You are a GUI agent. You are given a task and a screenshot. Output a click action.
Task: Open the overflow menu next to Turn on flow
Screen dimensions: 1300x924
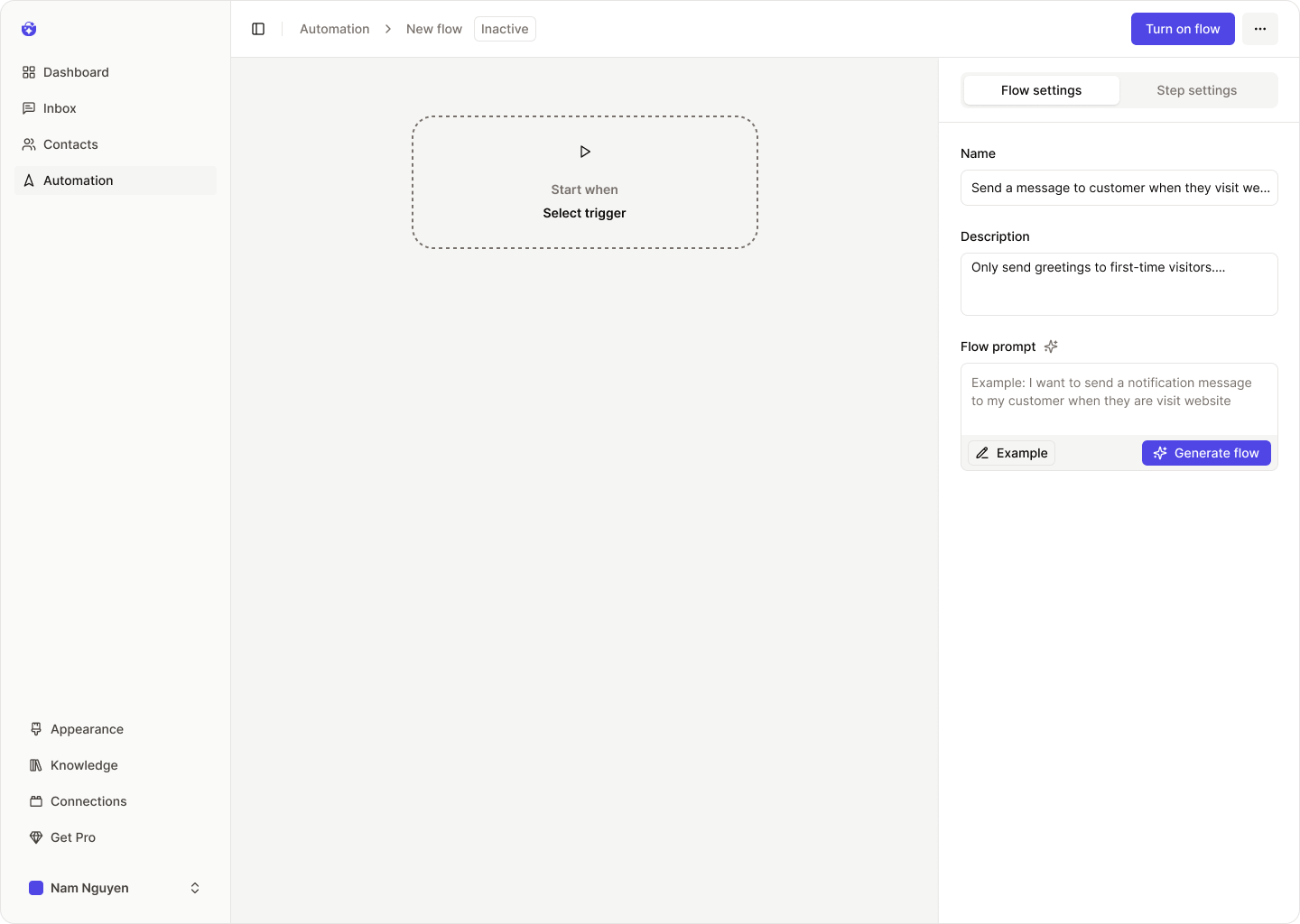click(1260, 29)
